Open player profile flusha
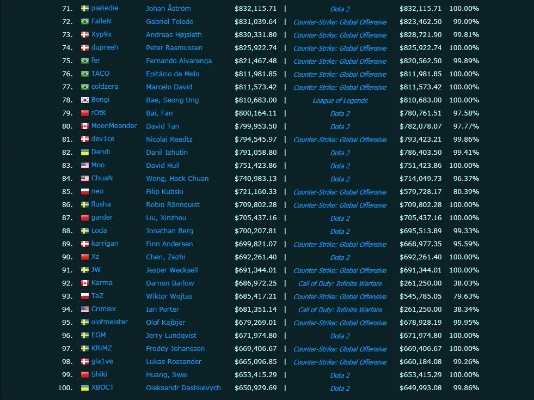 [101, 204]
